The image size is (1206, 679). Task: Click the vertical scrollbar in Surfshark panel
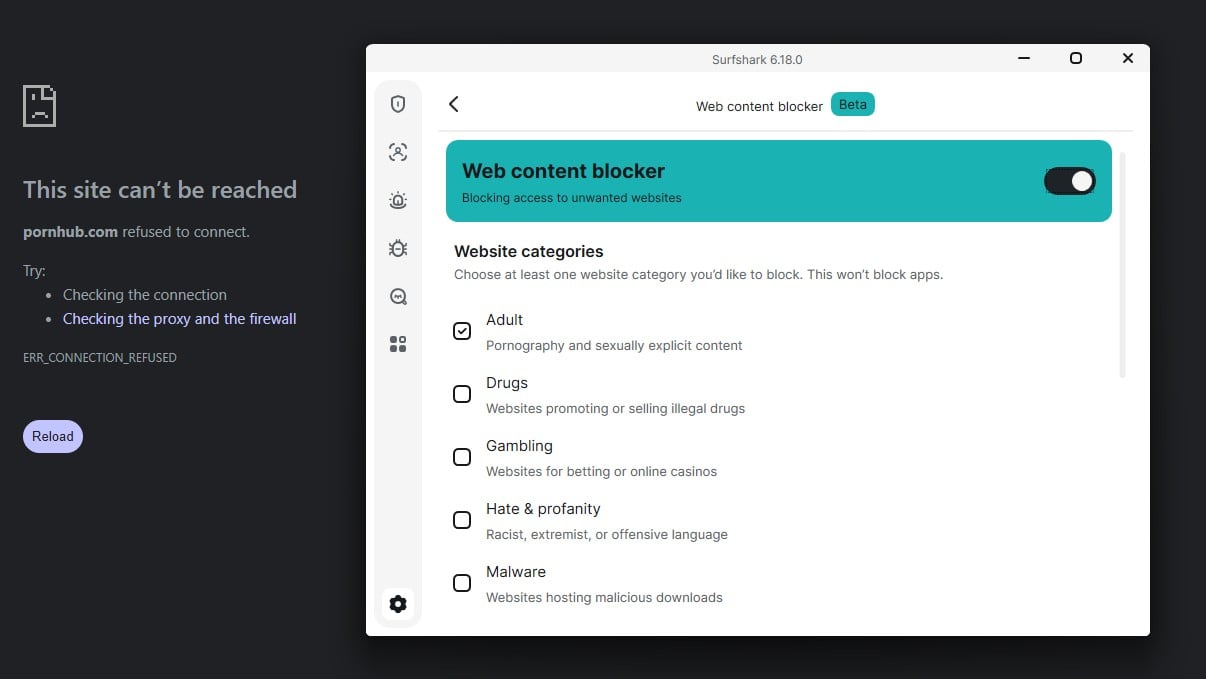coord(1122,265)
